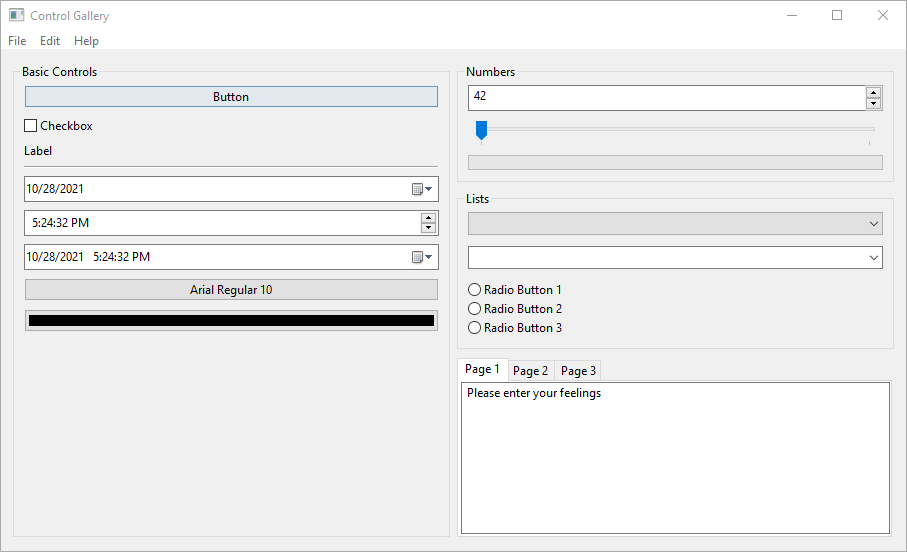The image size is (907, 552).
Task: Click the empty progress bar
Action: 675,163
